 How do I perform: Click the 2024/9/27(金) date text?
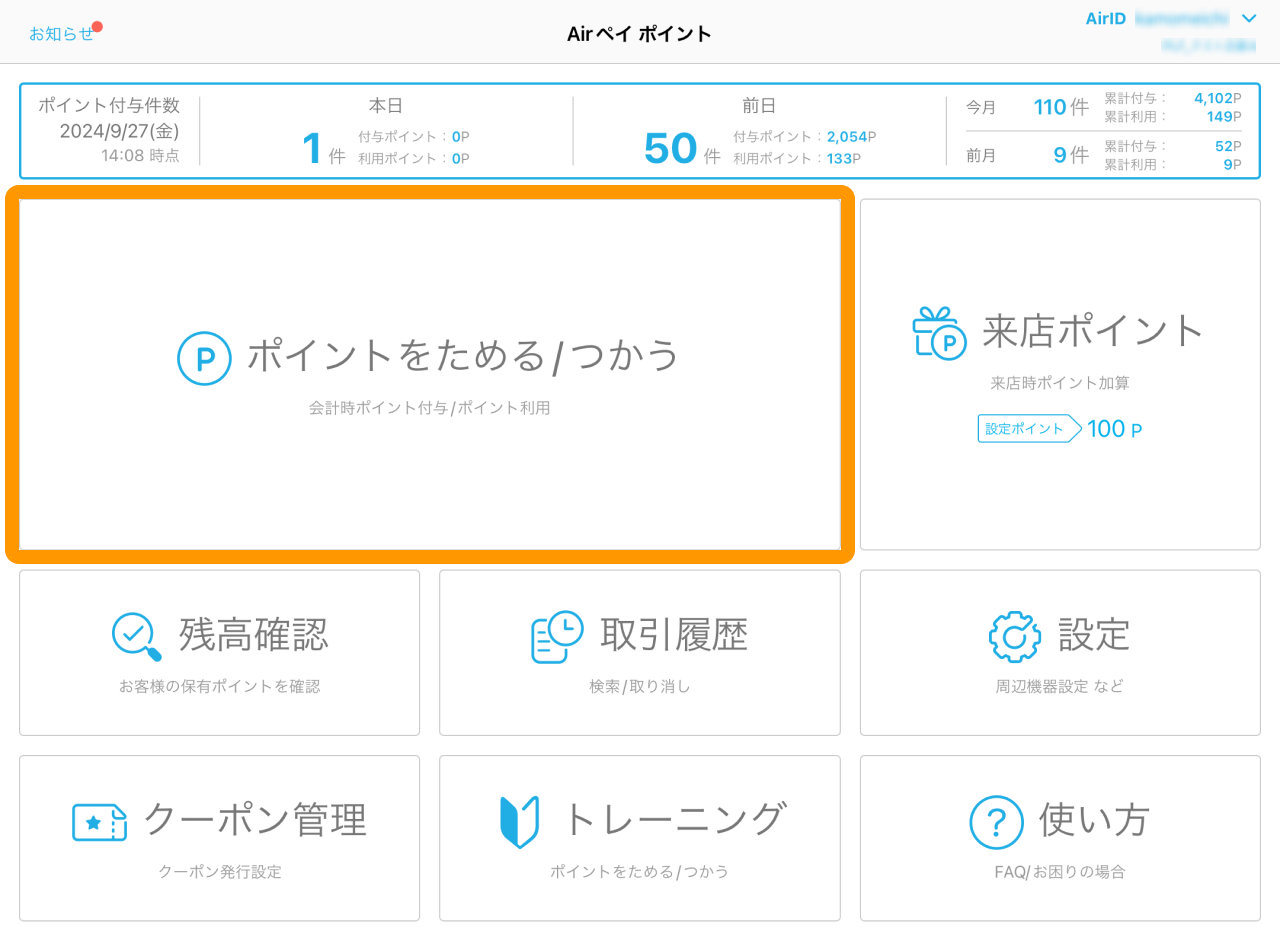pyautogui.click(x=119, y=131)
